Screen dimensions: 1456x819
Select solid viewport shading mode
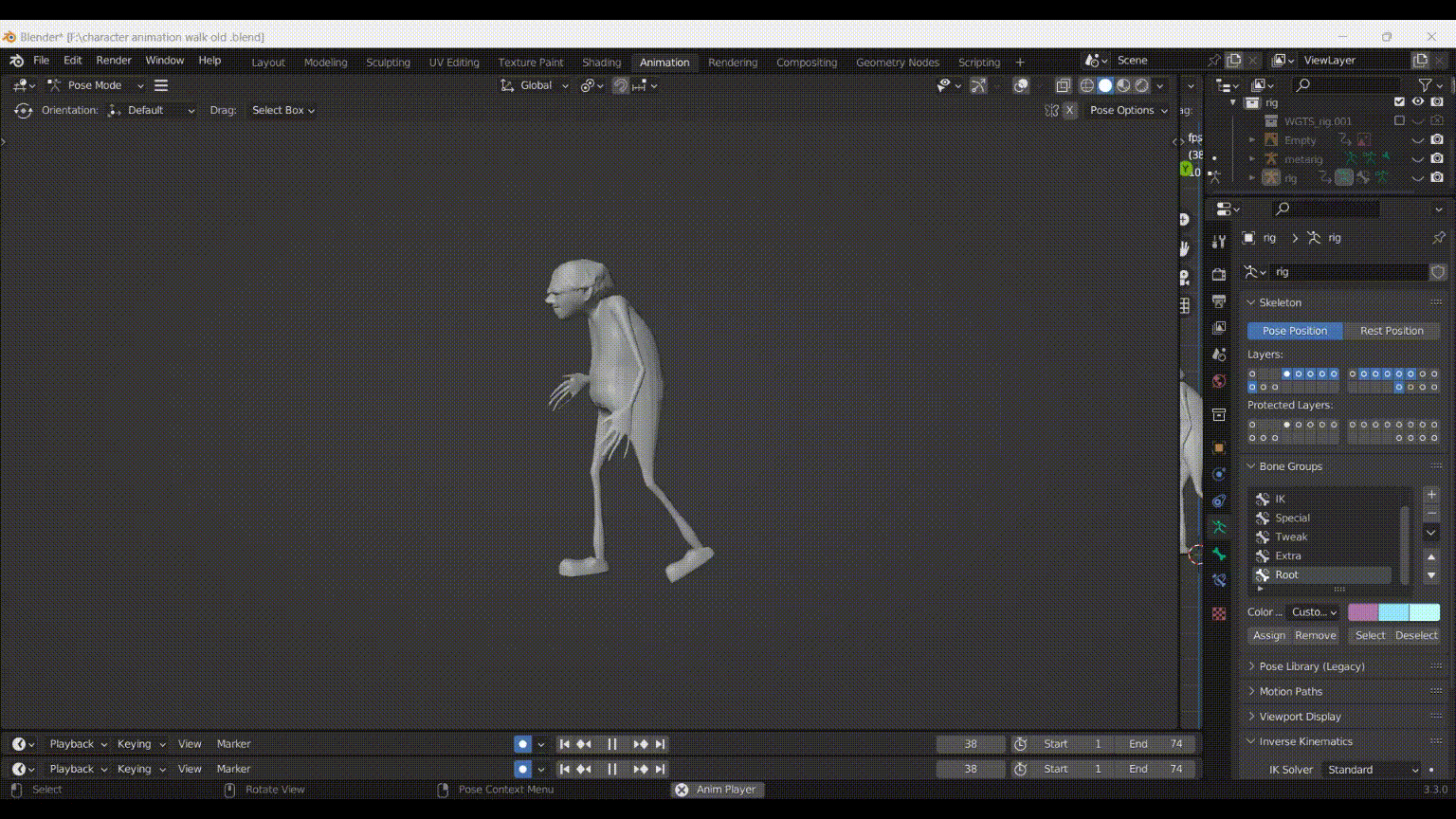click(1105, 85)
